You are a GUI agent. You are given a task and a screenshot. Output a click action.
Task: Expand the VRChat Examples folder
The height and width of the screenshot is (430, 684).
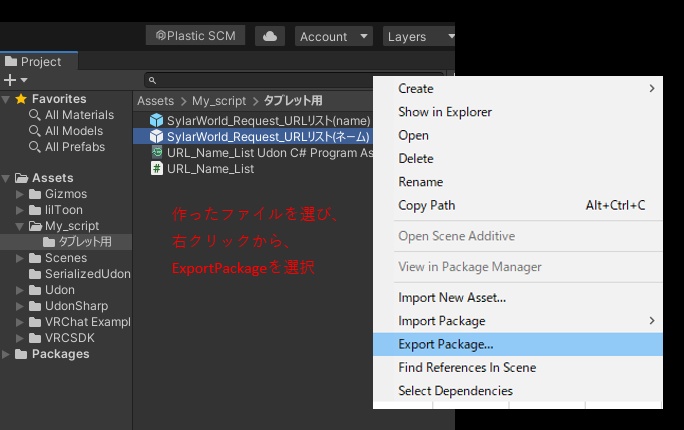pyautogui.click(x=20, y=322)
